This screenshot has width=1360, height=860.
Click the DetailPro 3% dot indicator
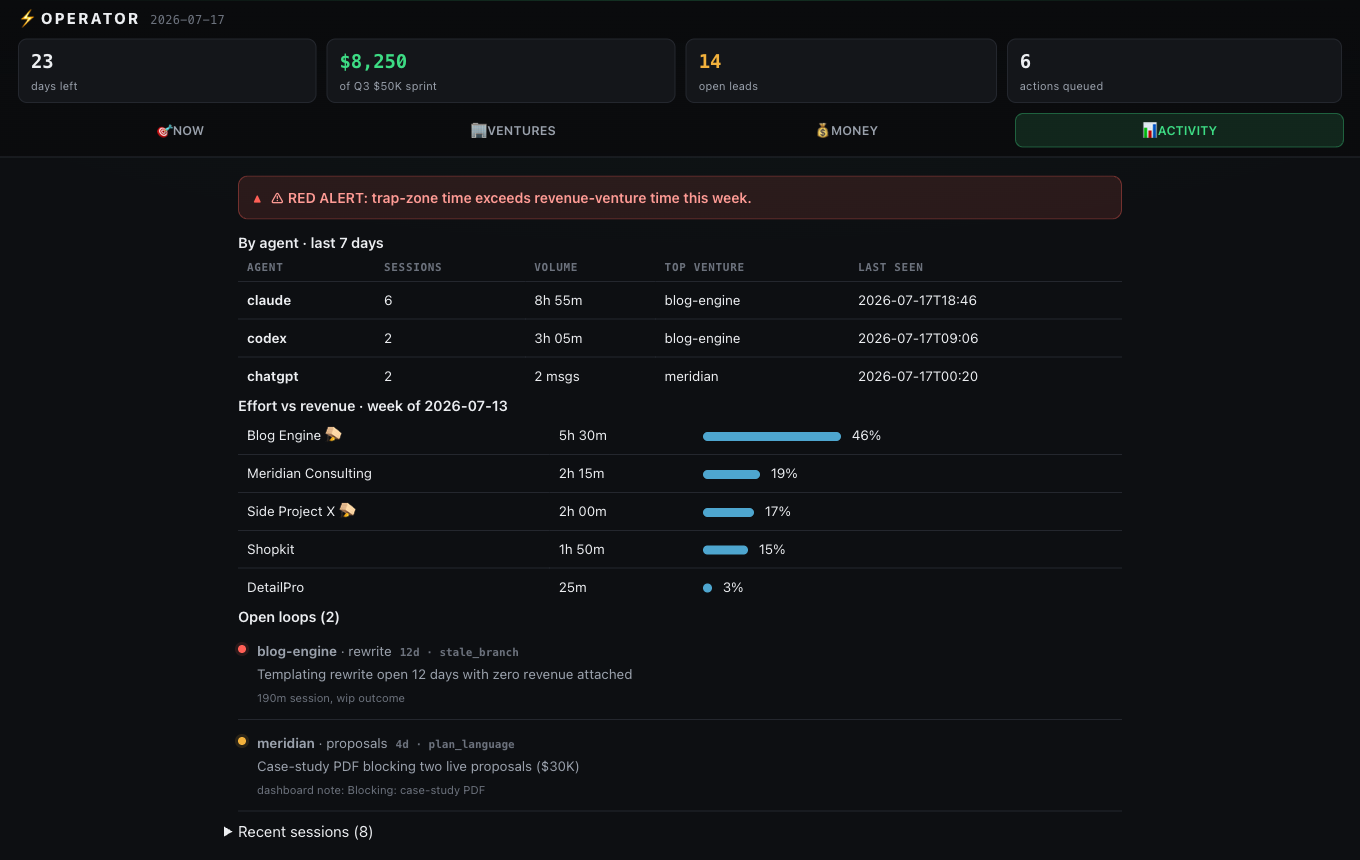coord(707,588)
